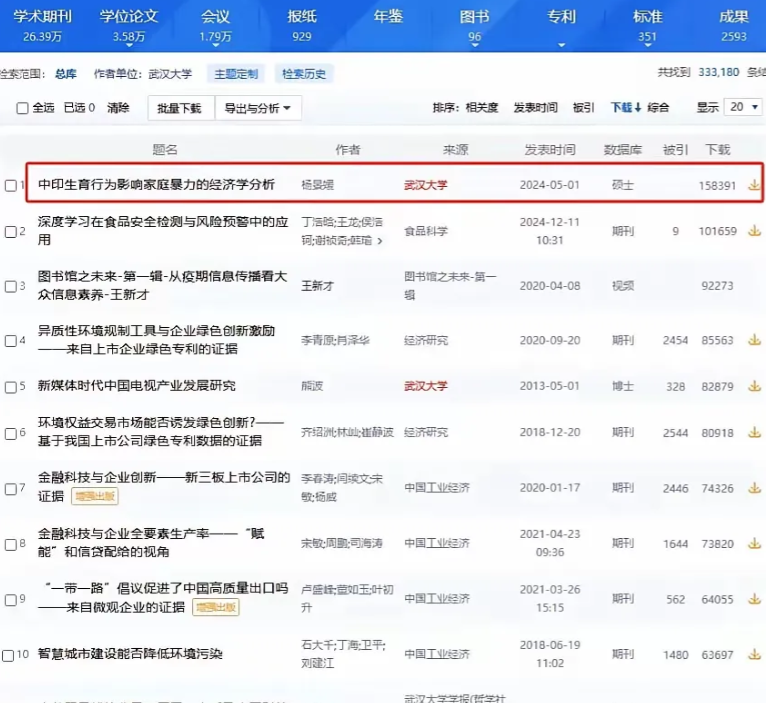Click the 题名 column header

tap(165, 149)
